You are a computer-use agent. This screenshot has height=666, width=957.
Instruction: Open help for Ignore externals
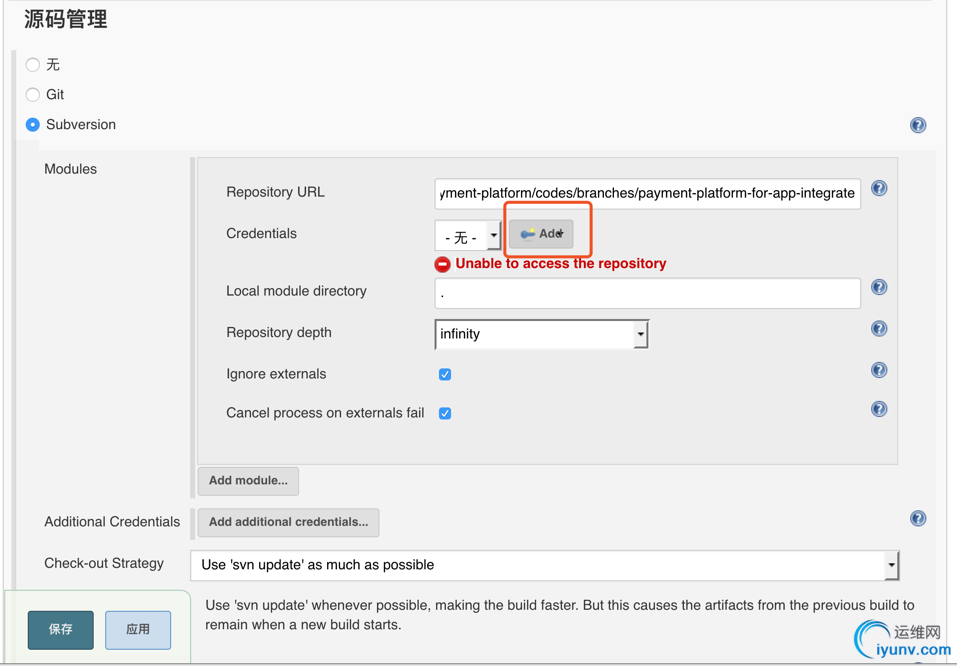[879, 370]
